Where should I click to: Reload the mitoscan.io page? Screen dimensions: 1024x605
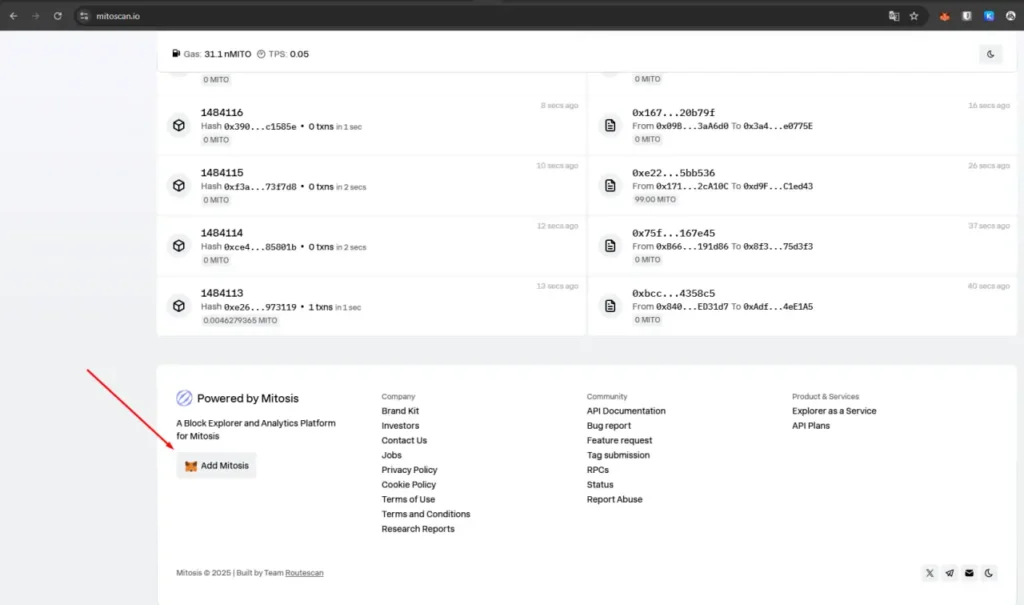[x=57, y=16]
